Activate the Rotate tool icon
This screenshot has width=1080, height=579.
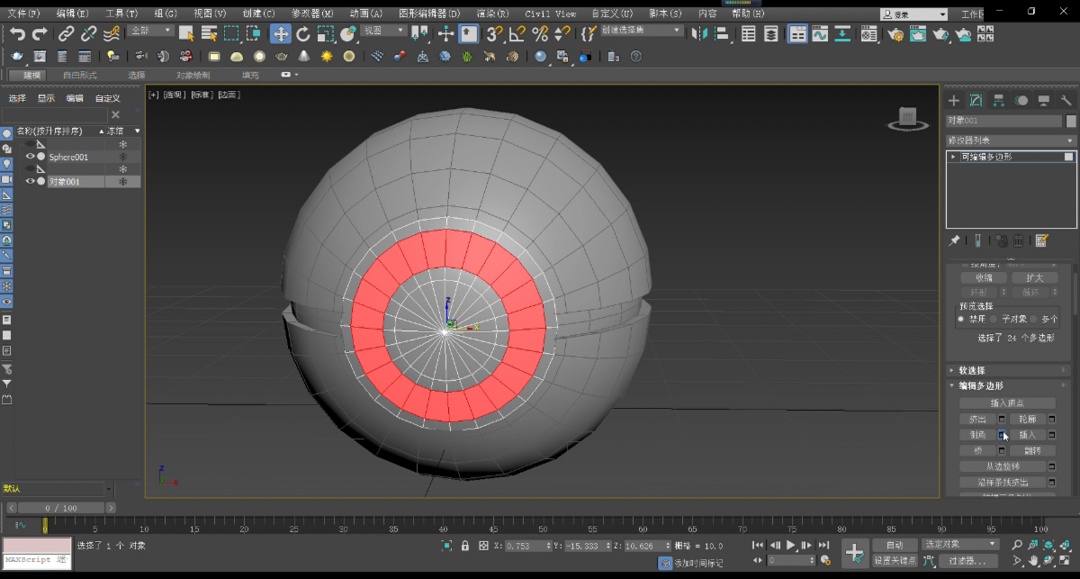(x=303, y=34)
